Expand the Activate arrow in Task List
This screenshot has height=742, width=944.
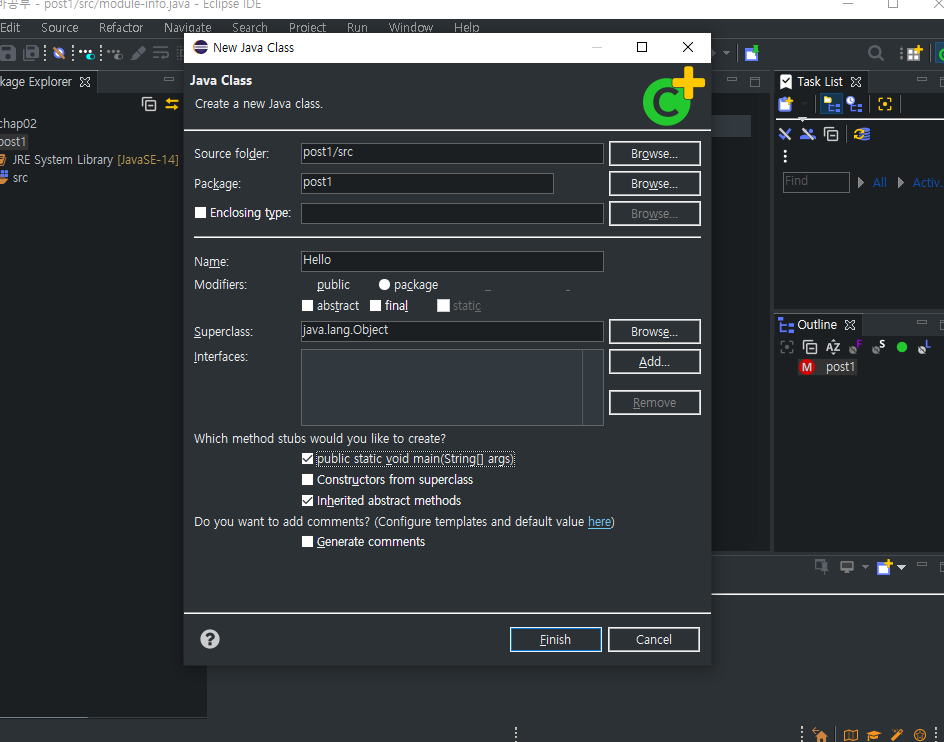click(901, 182)
